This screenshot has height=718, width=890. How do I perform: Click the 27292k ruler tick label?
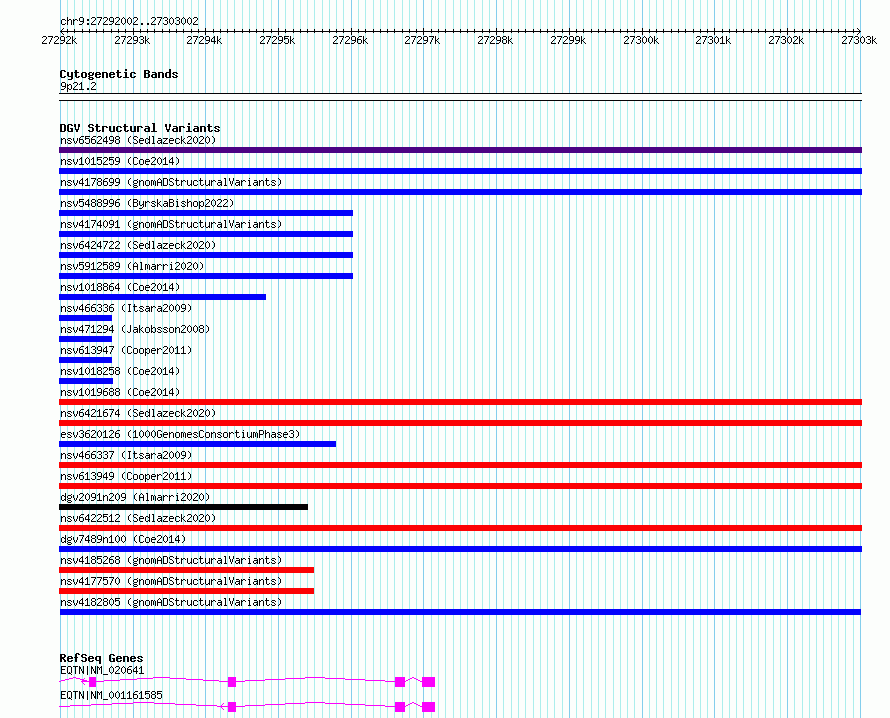(59, 40)
